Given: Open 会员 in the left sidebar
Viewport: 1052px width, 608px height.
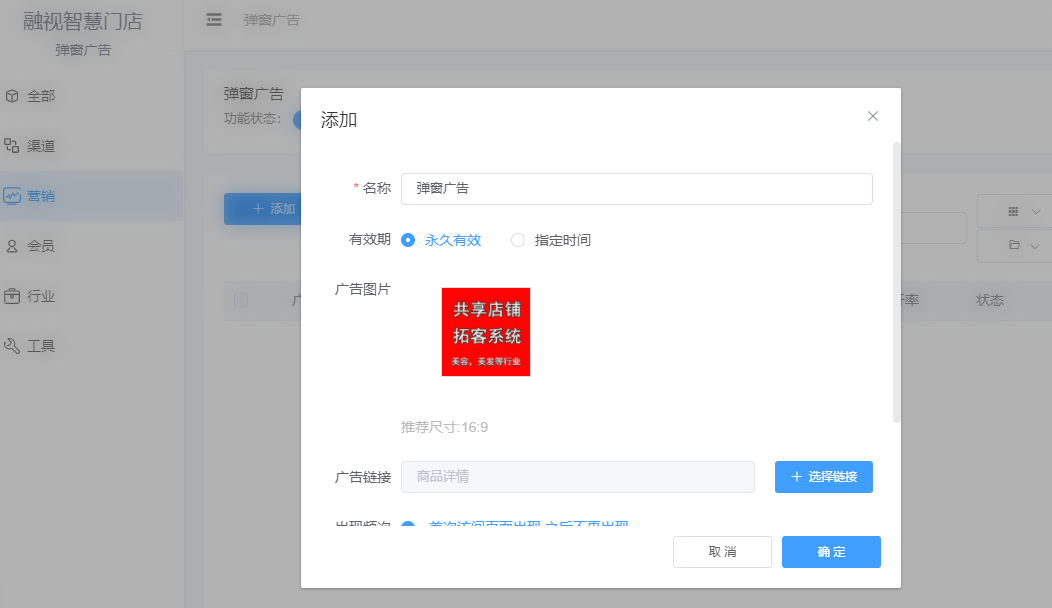Looking at the screenshot, I should [x=91, y=246].
